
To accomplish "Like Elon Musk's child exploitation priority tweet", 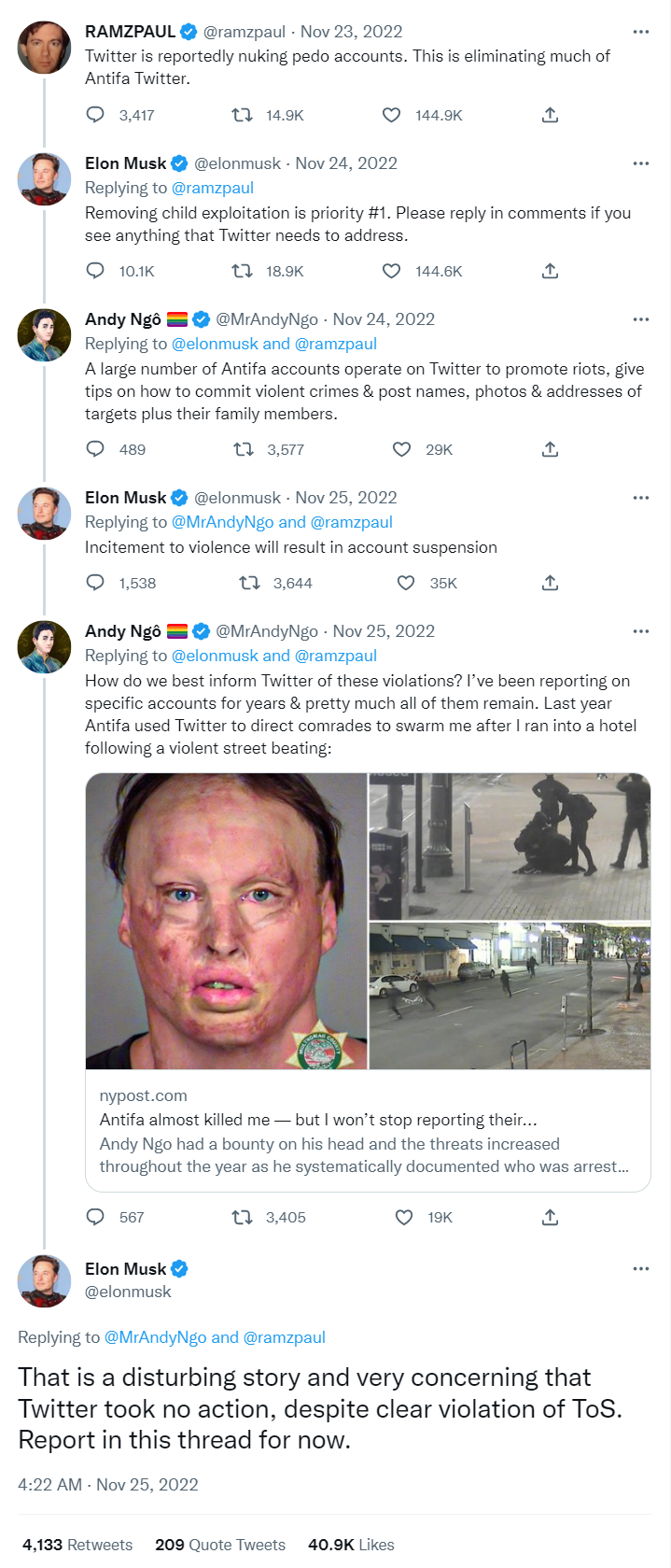I will [392, 271].
